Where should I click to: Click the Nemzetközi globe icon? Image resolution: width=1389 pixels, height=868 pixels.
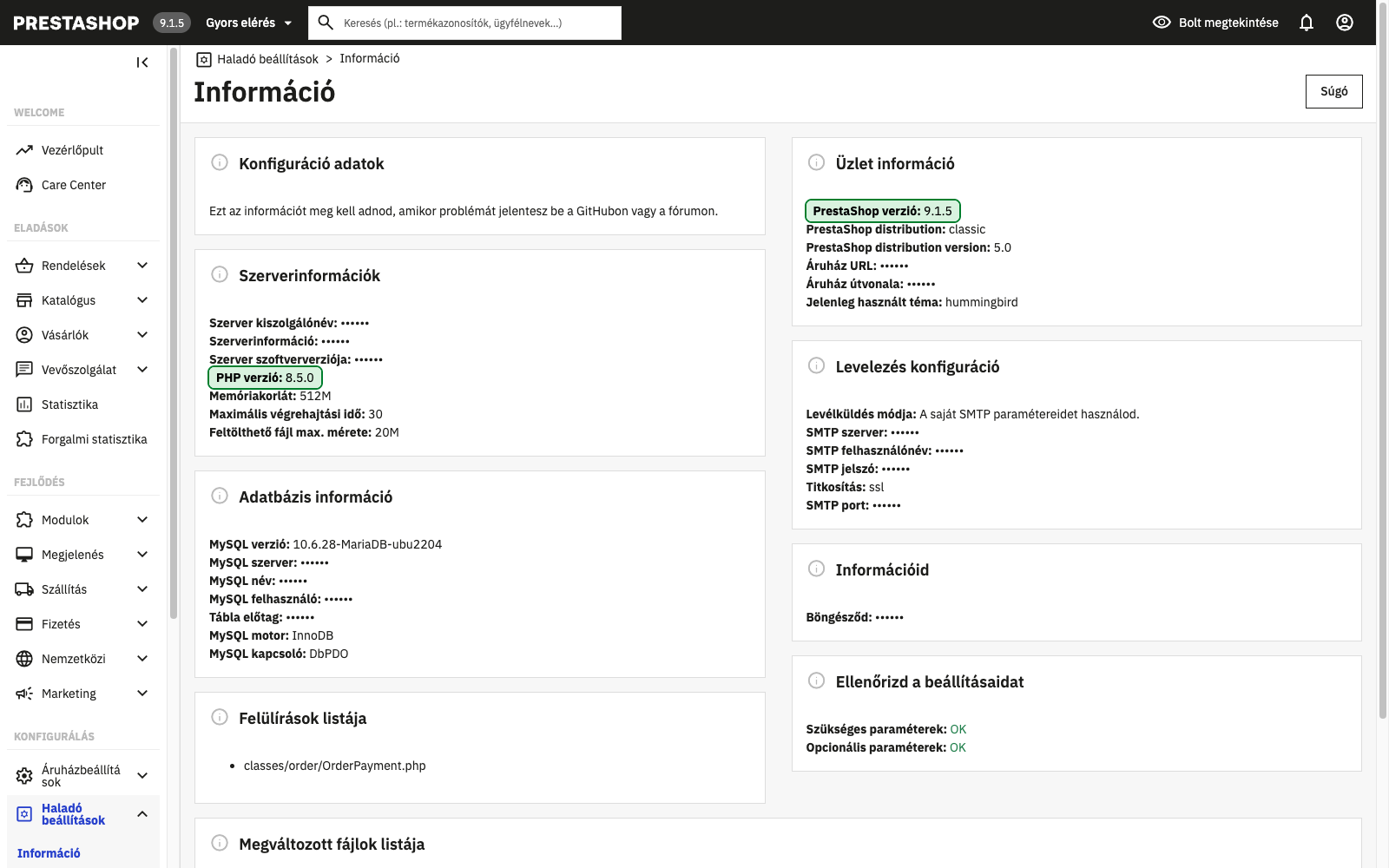[24, 659]
